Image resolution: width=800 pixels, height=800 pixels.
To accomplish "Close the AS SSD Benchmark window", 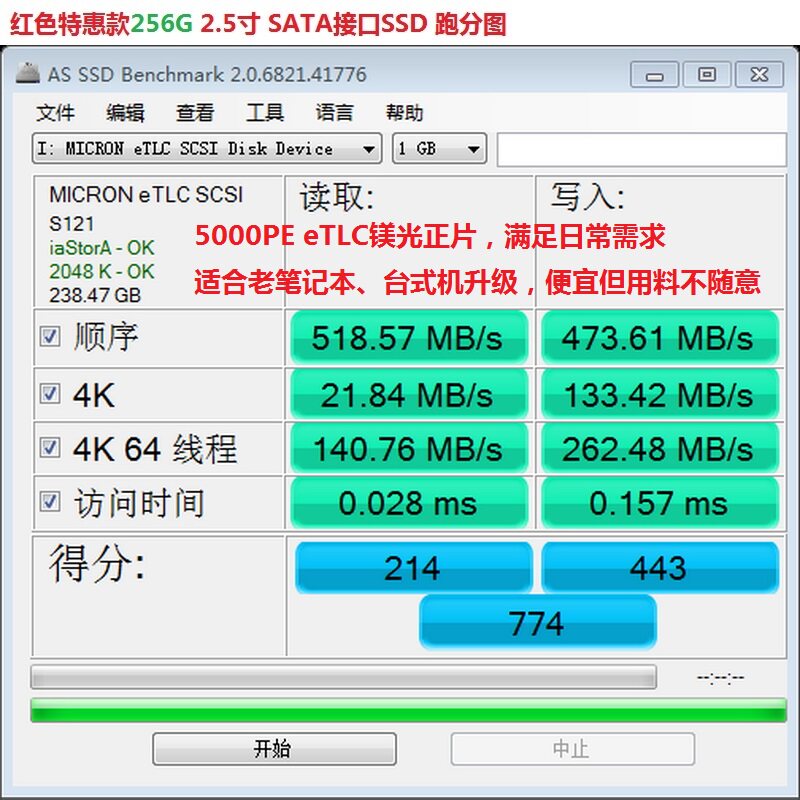I will coord(759,75).
